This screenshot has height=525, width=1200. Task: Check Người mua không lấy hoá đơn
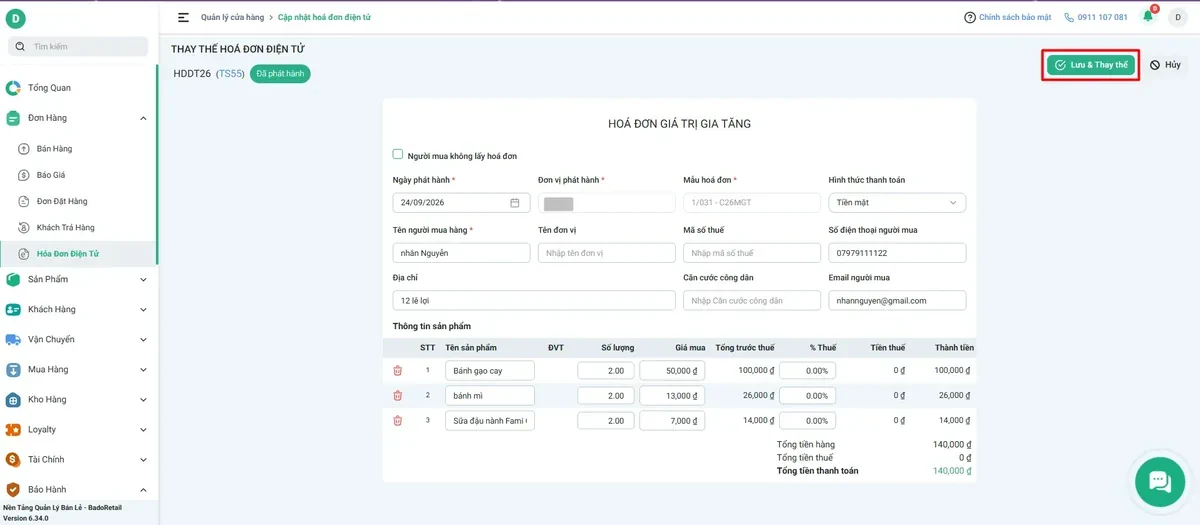click(x=398, y=155)
